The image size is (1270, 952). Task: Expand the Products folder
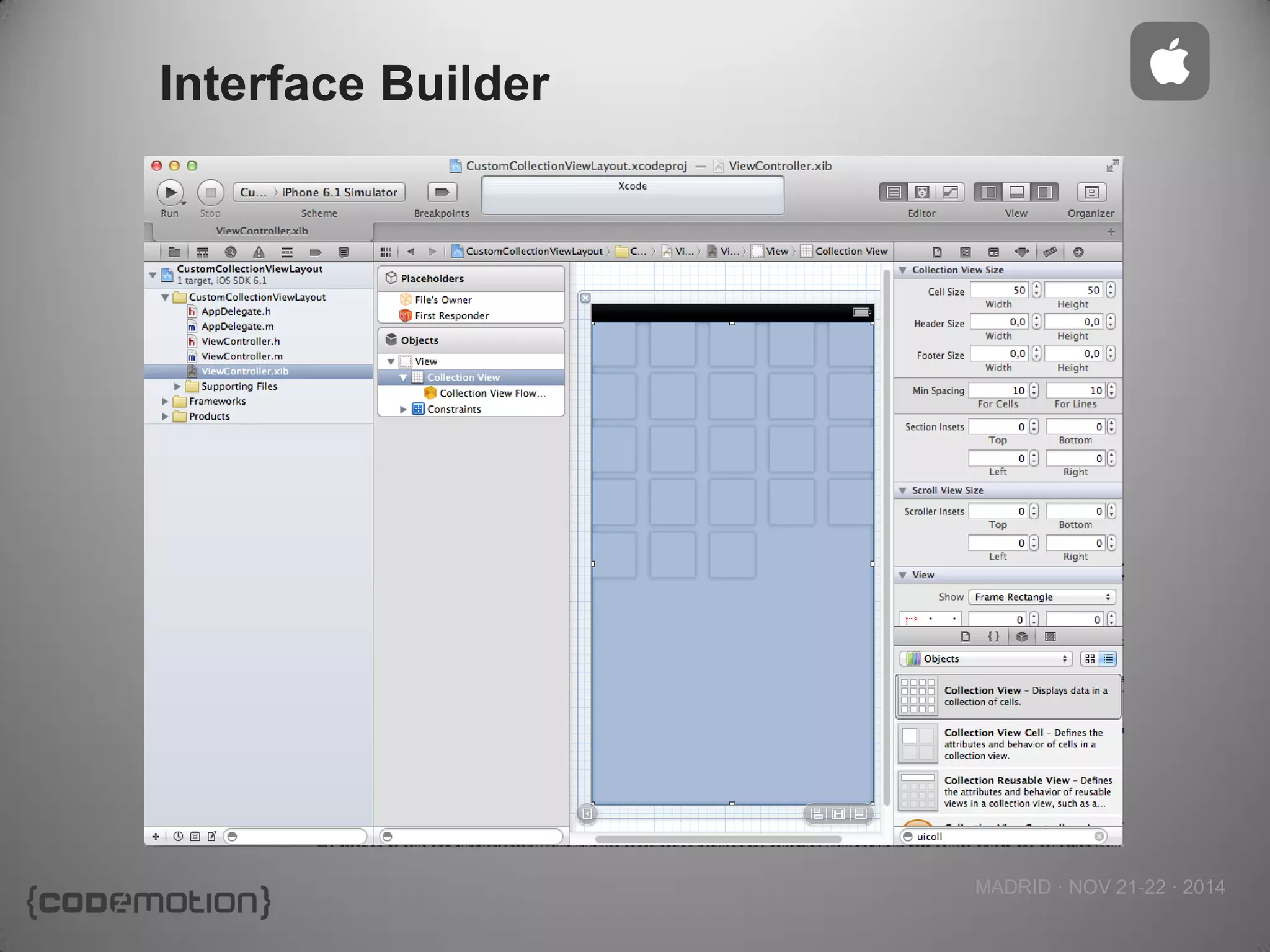click(x=165, y=416)
